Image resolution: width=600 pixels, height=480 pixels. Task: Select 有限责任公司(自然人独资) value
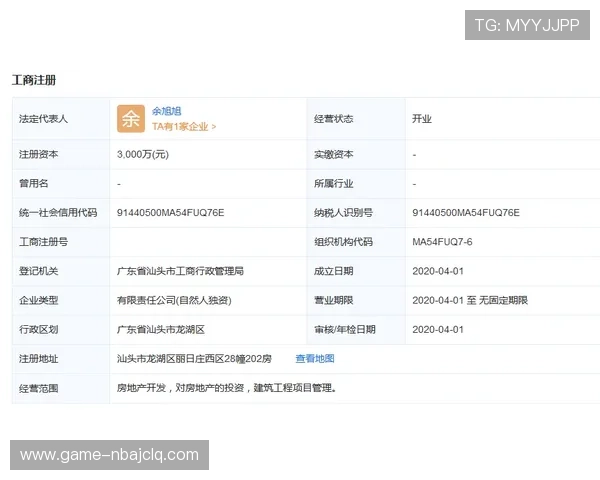point(174,300)
